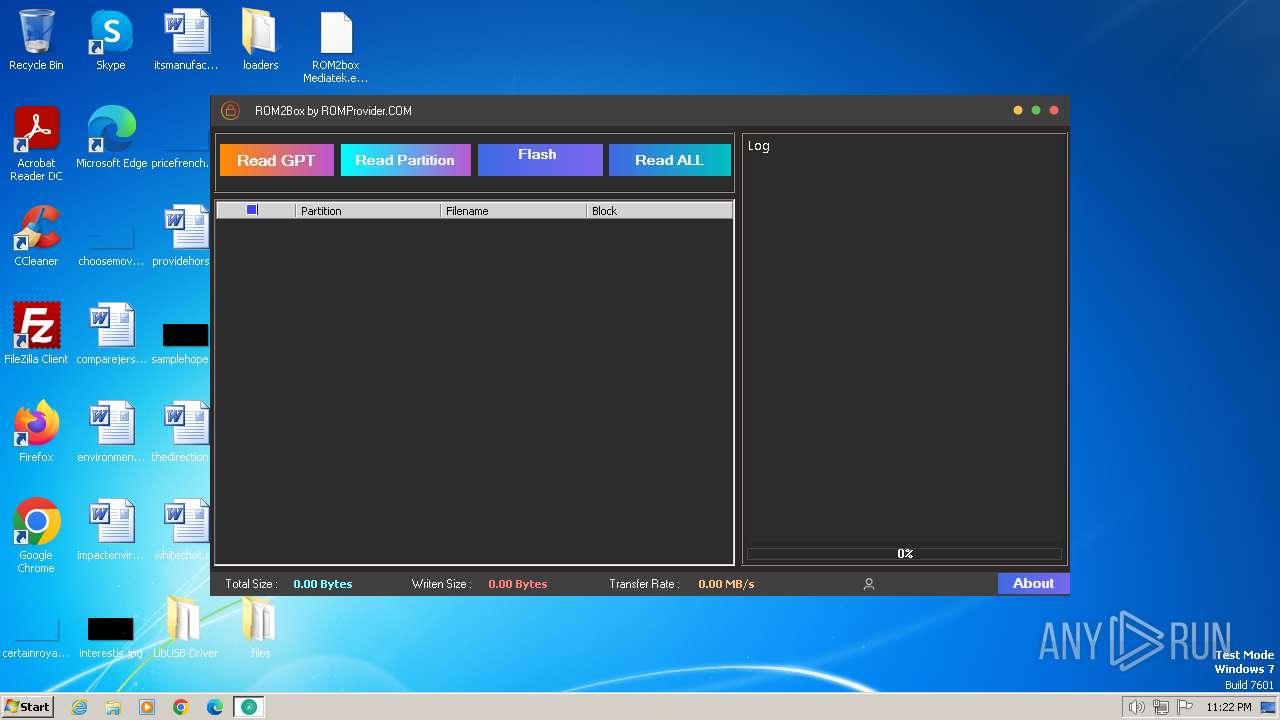Select the providehors Word document
1280x720 pixels.
pyautogui.click(x=180, y=236)
